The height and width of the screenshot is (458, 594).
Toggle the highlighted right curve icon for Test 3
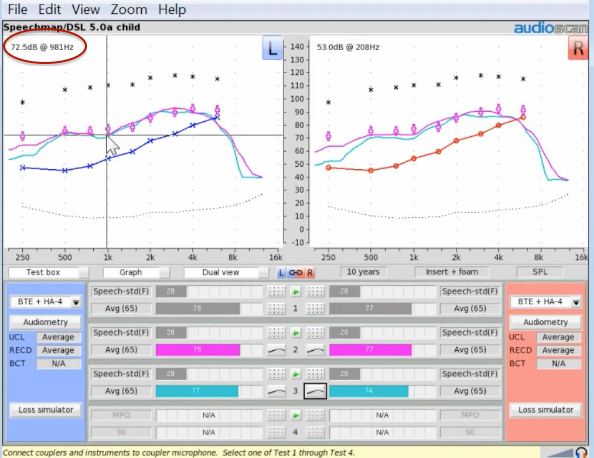click(315, 391)
